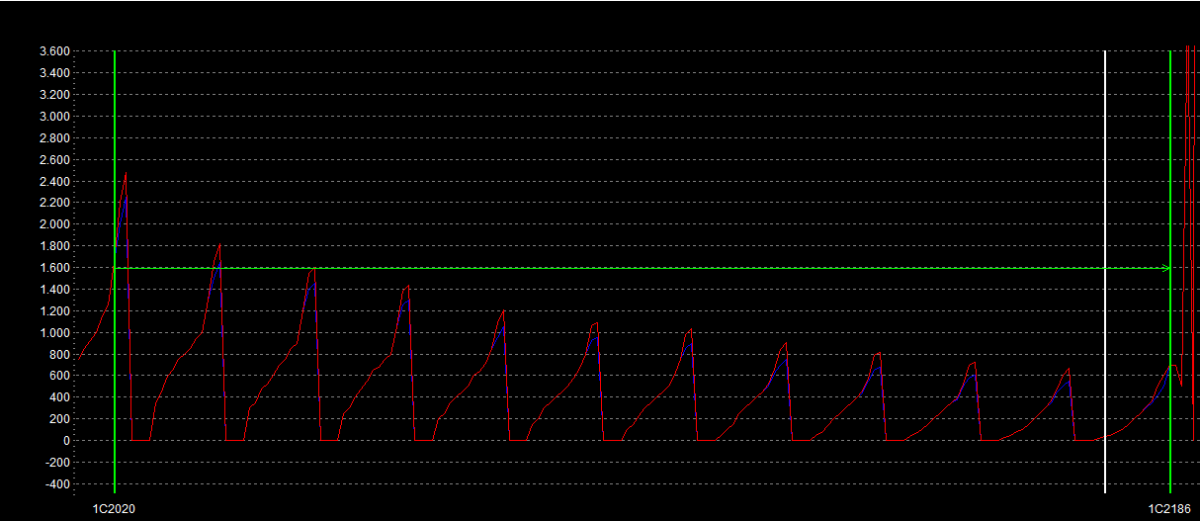1200x521 pixels.
Task: Click the 2.200 axis value
Action: [54, 203]
